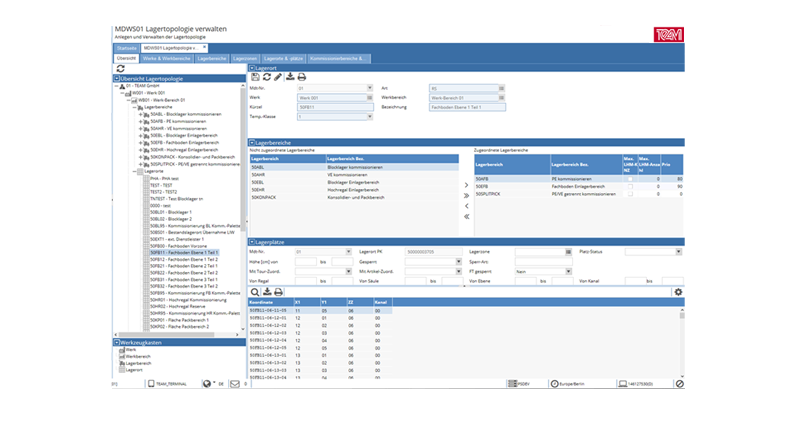The width and height of the screenshot is (800, 443).
Task: Collapse the Werkzeugkasten panel
Action: pyautogui.click(x=117, y=342)
